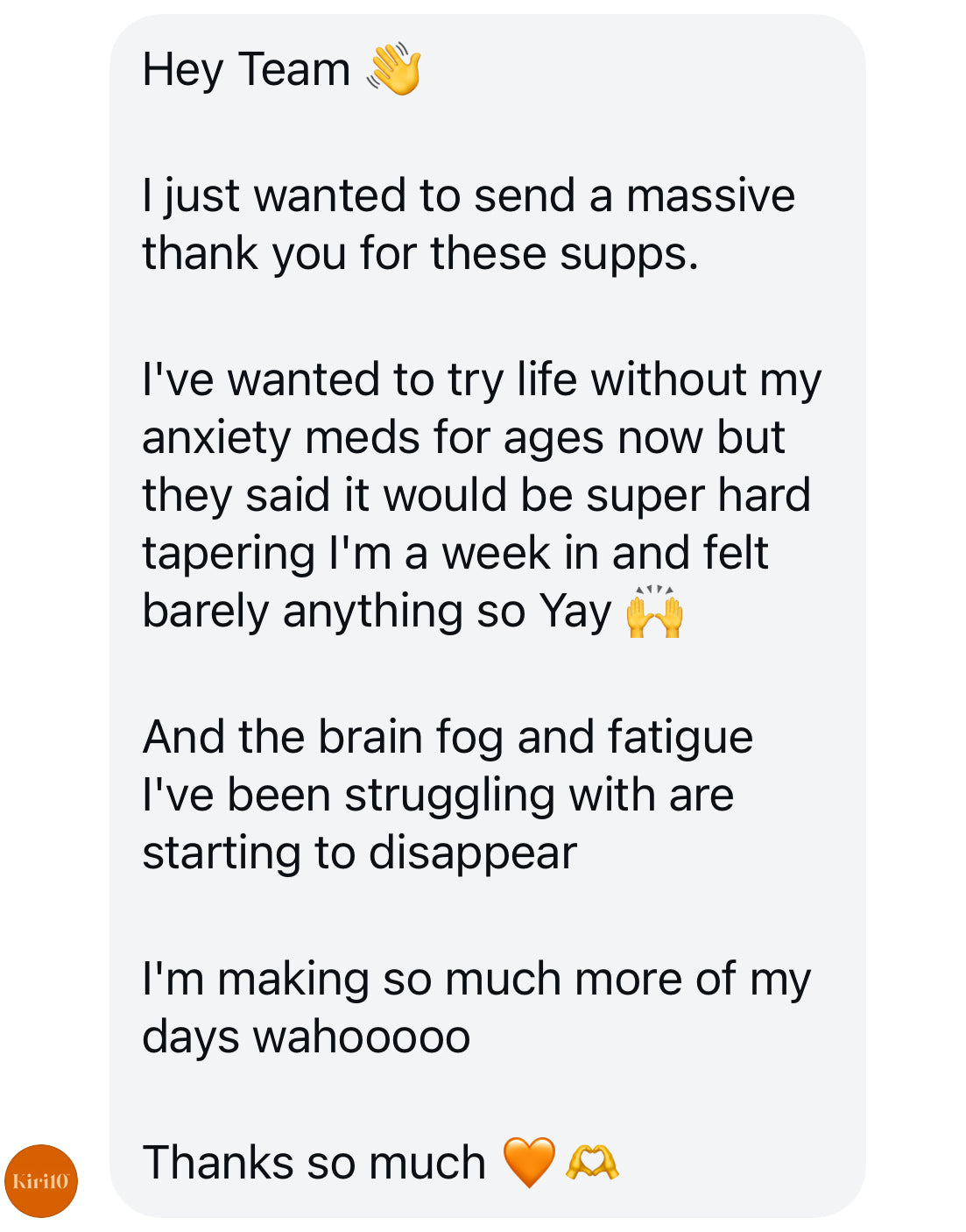Image resolution: width=966 pixels, height=1232 pixels.
Task: Click 'anxiety meds' text line
Action: tap(463, 438)
